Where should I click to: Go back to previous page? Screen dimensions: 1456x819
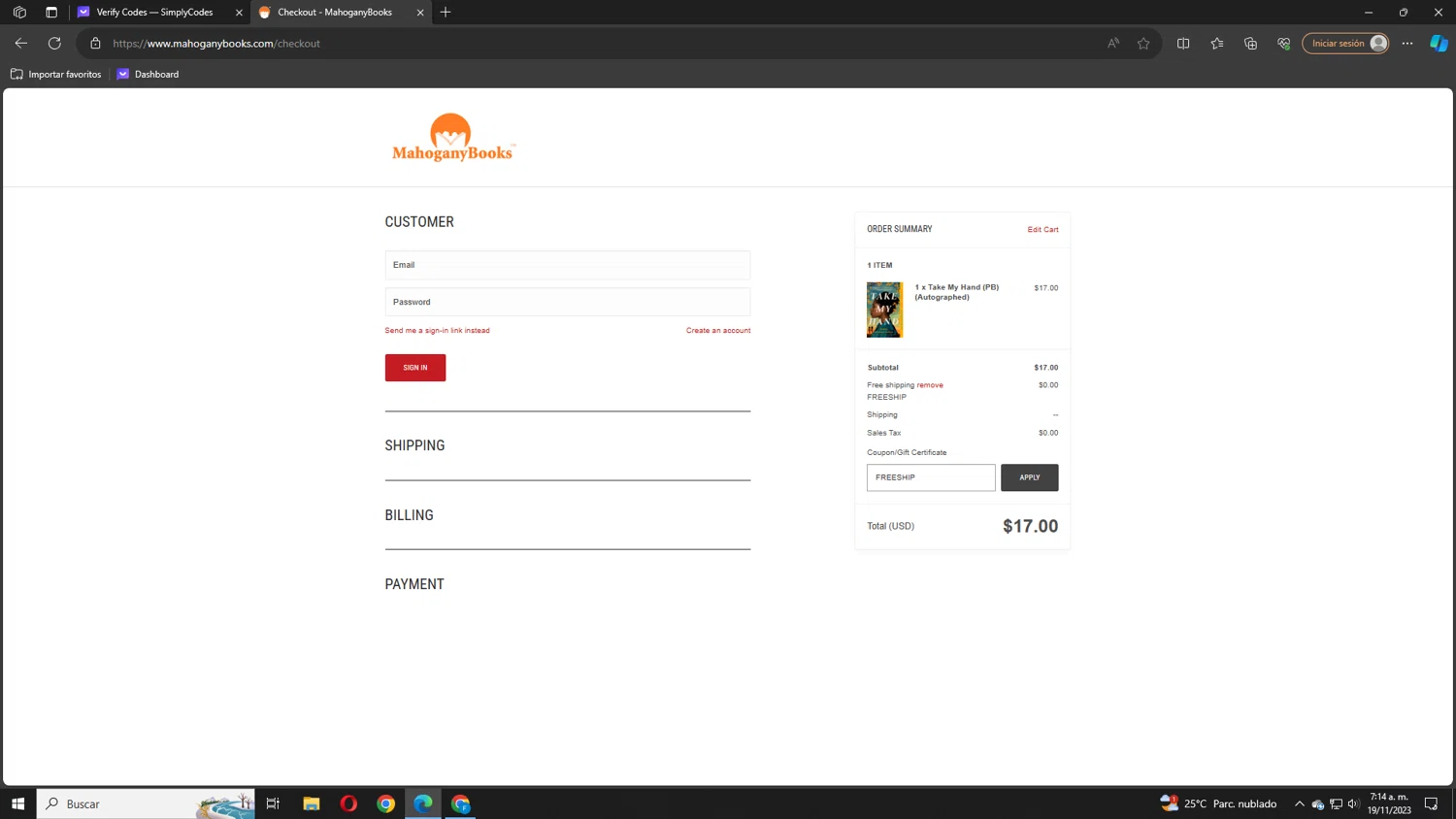coord(20,43)
